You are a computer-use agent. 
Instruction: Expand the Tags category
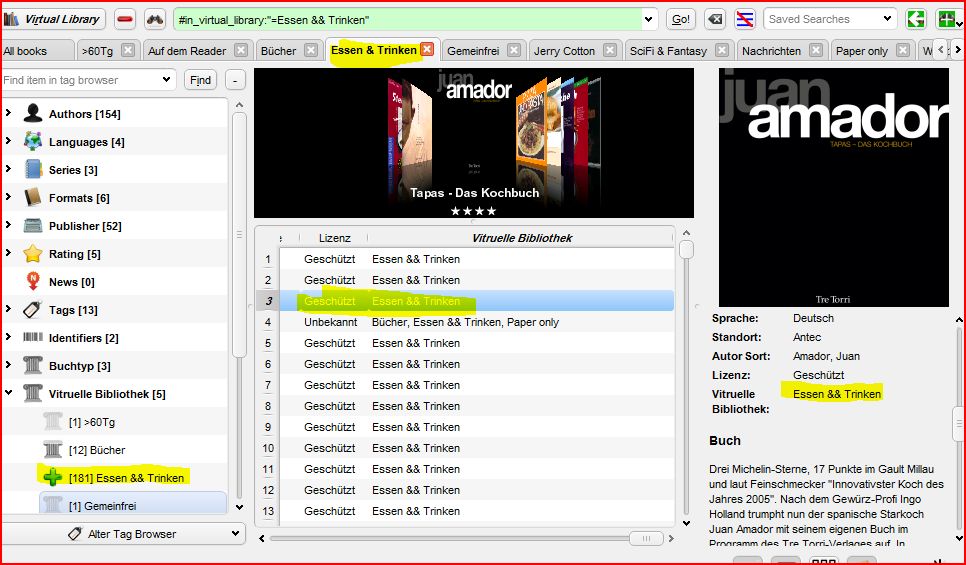9,309
